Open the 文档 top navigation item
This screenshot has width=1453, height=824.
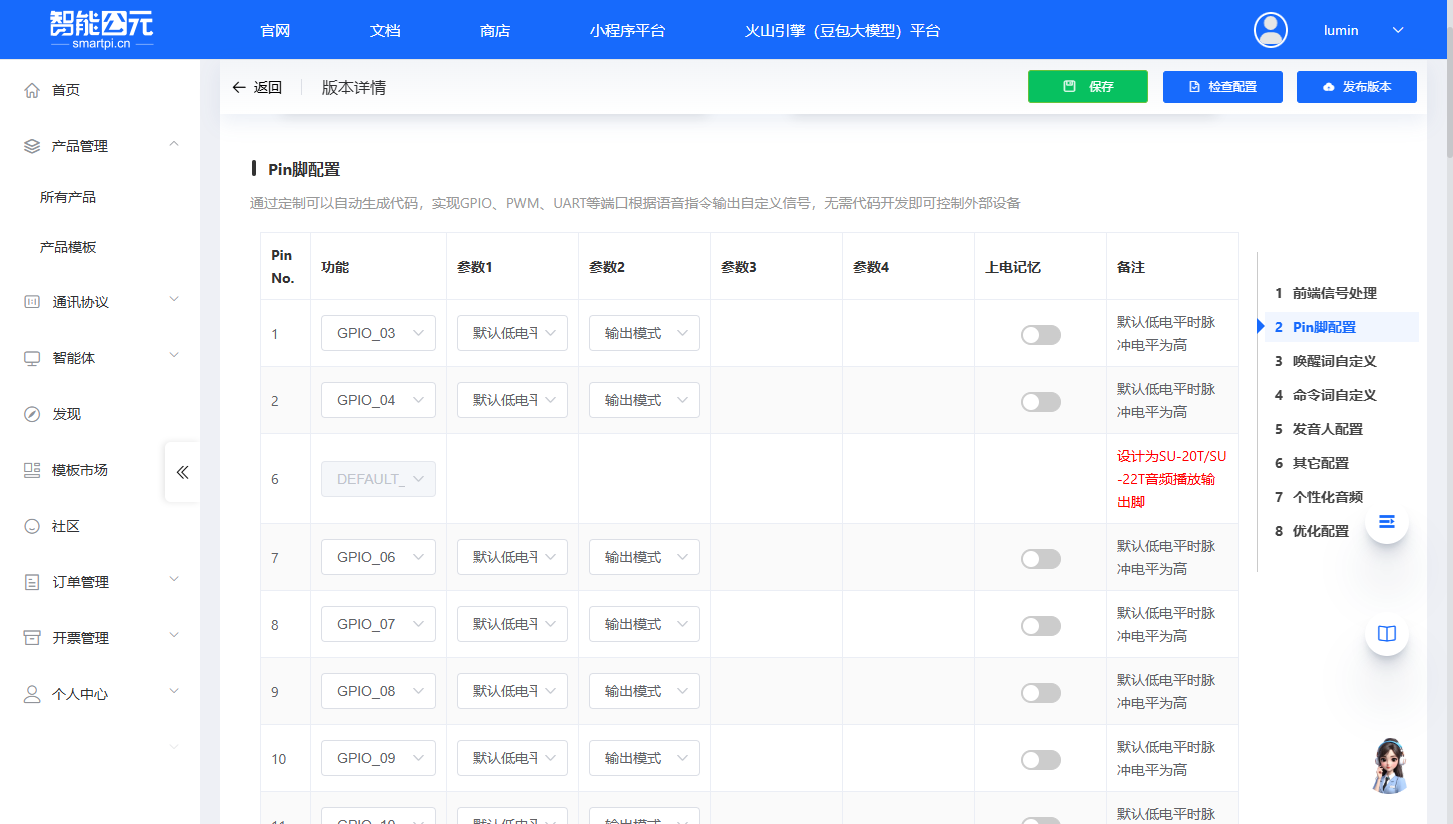385,30
